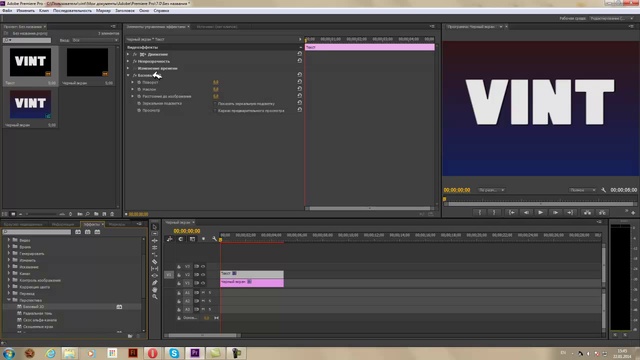Open the Клип menu
This screenshot has height=360, width=640.
click(x=44, y=11)
